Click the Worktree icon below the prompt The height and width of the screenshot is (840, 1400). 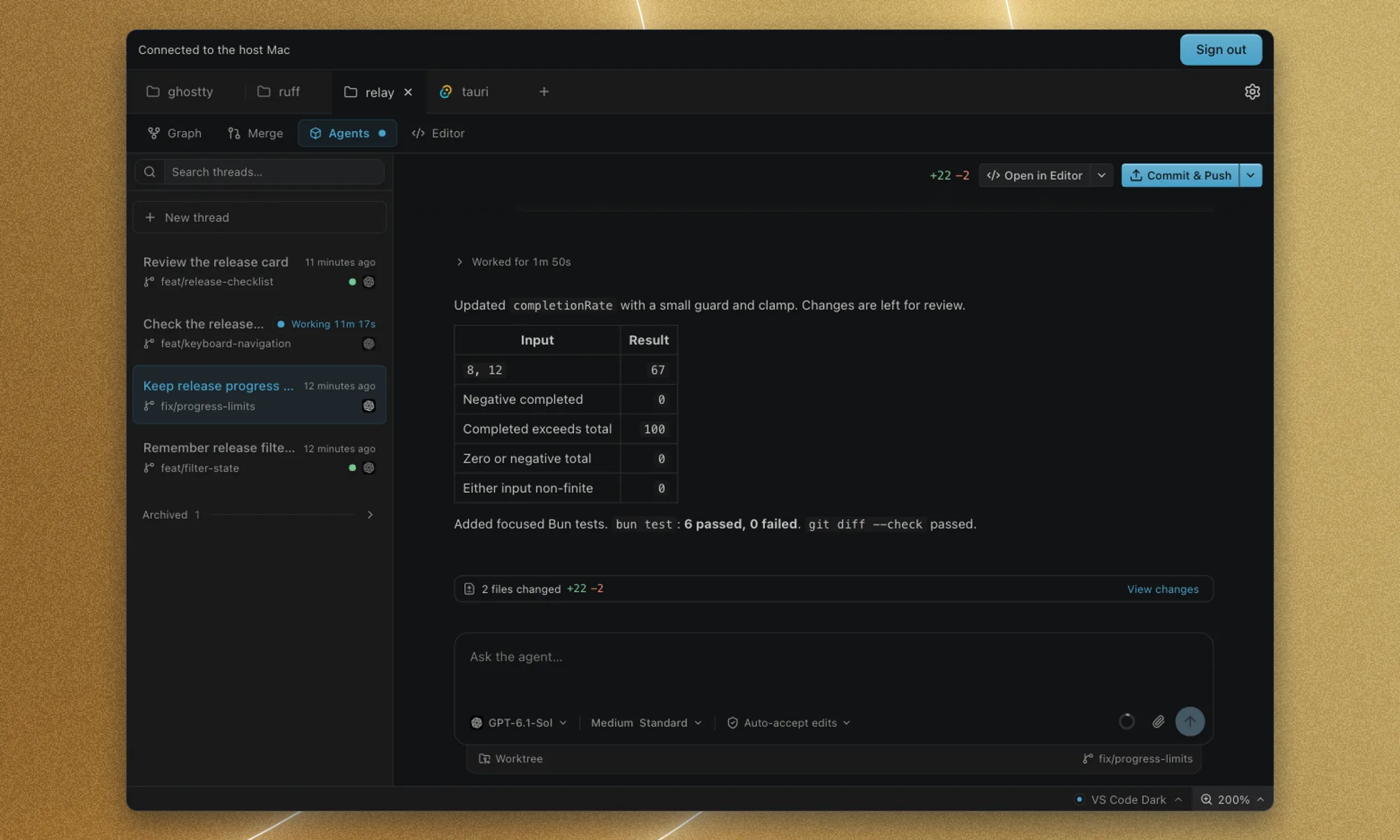tap(484, 759)
